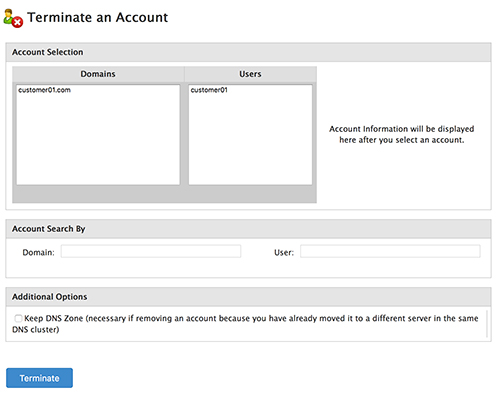Click the User: field label
The width and height of the screenshot is (500, 394).
click(x=284, y=253)
